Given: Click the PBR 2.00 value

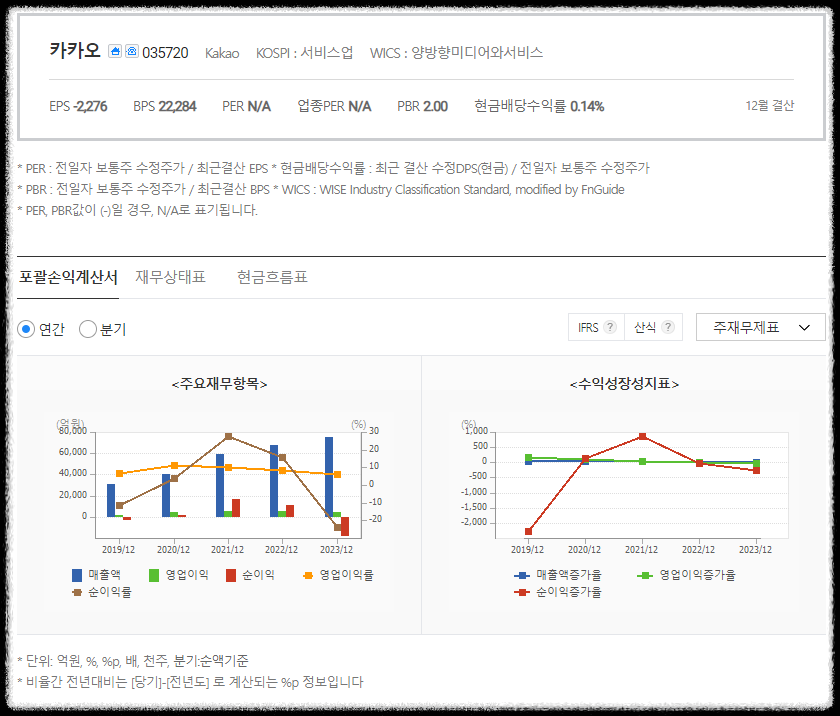Looking at the screenshot, I should [422, 106].
